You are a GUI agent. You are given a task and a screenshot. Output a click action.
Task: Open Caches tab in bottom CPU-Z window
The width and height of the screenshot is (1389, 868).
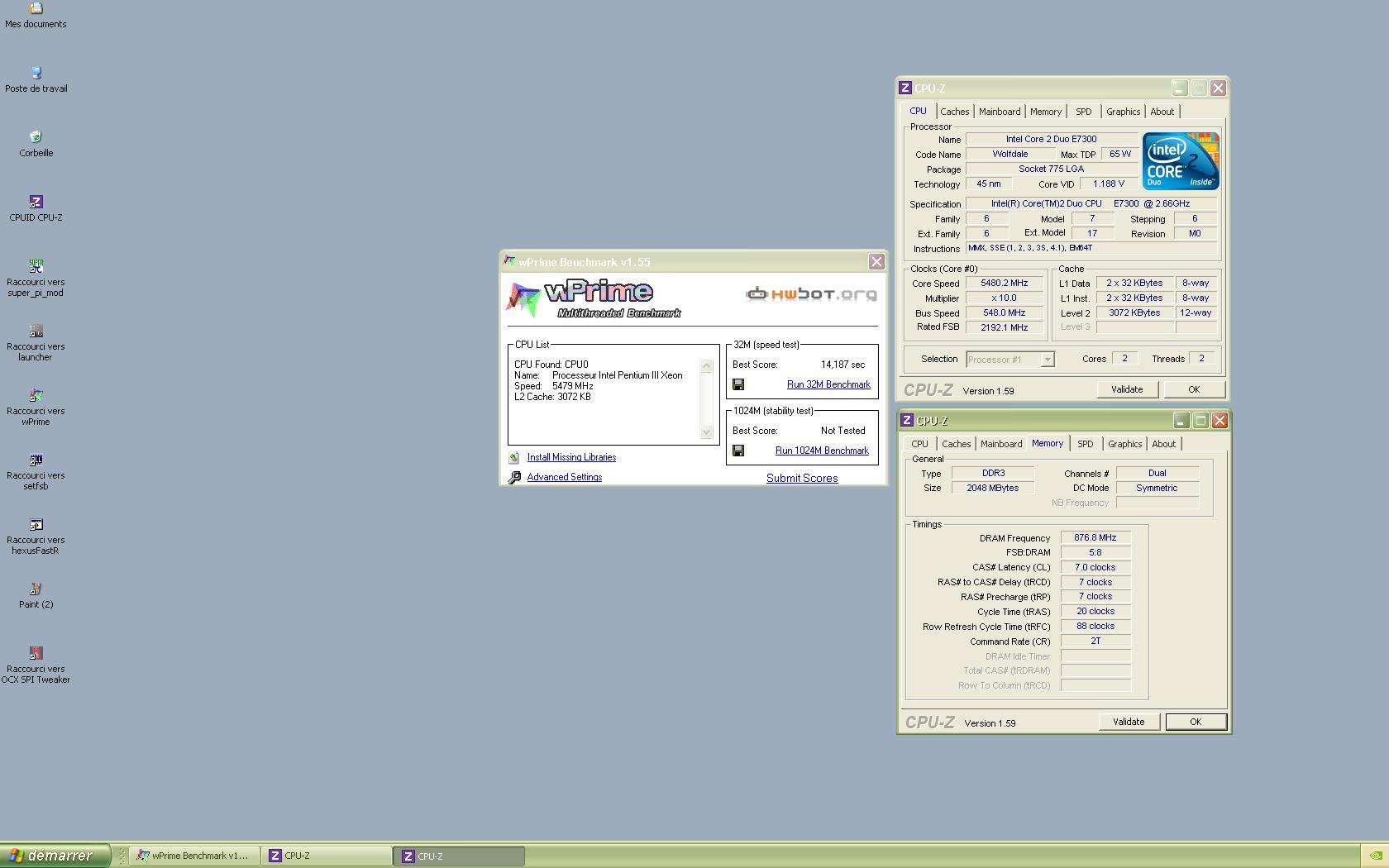point(956,444)
